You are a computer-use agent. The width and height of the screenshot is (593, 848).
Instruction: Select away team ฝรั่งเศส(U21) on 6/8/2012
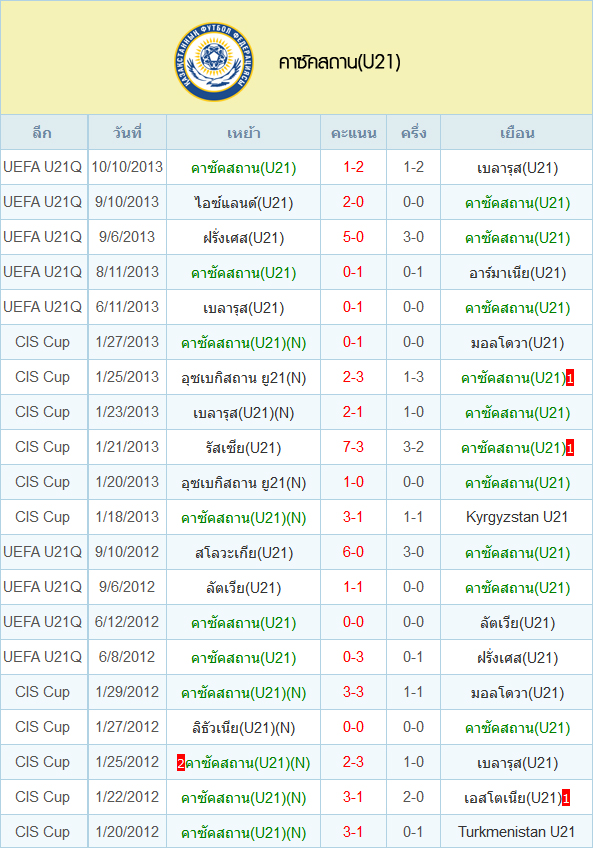(517, 658)
